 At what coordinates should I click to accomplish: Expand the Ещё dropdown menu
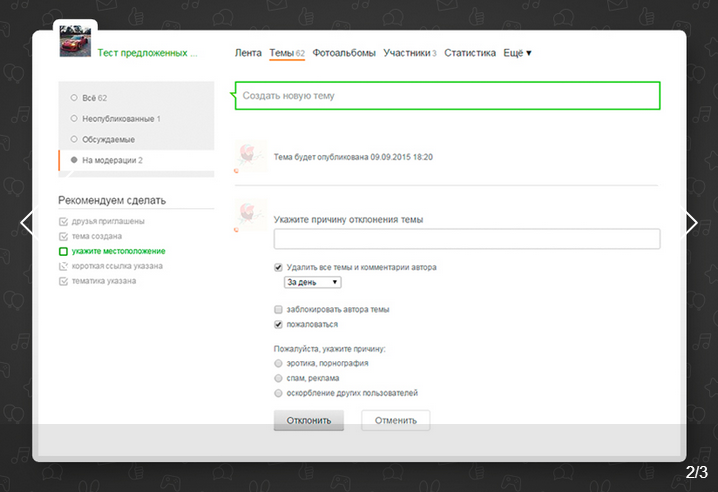517,53
